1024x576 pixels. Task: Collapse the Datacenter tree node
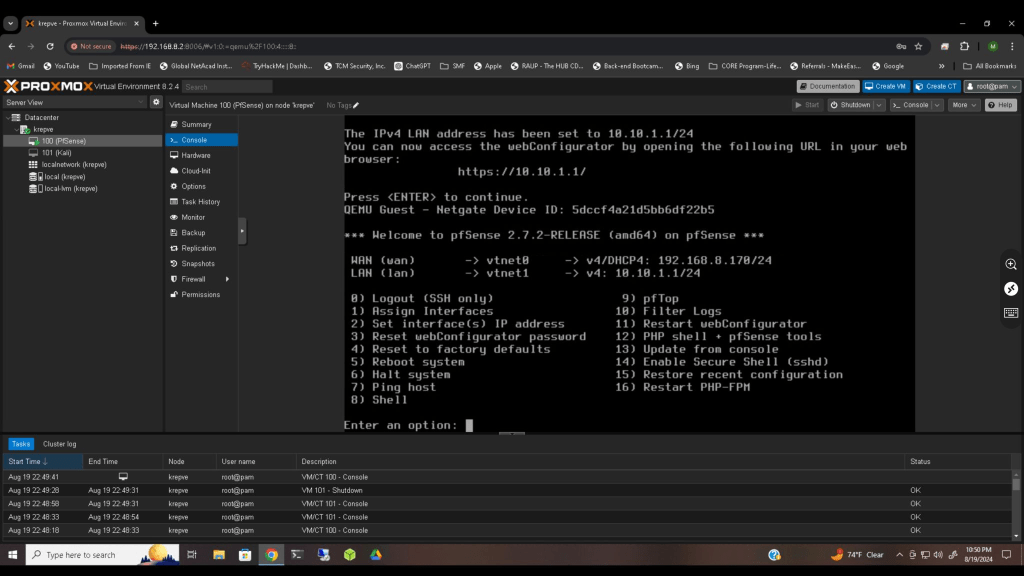click(x=7, y=117)
